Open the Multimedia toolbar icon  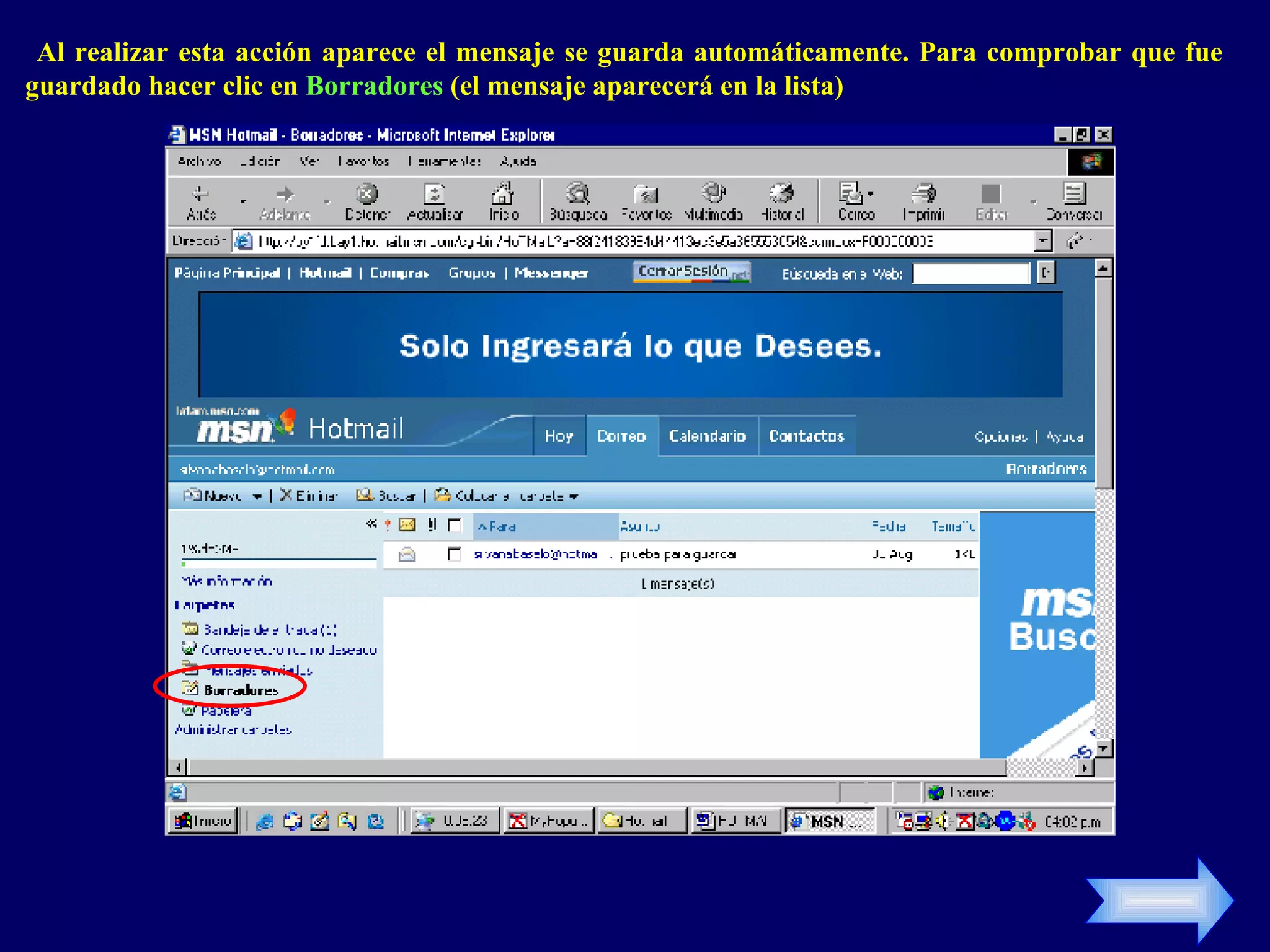coord(714,193)
